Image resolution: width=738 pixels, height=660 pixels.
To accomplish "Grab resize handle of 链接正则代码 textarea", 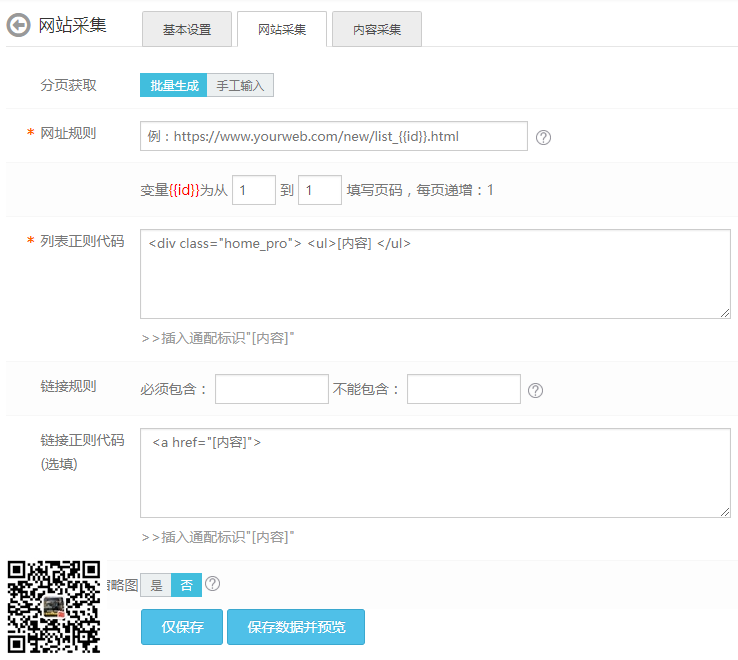I will tap(725, 512).
